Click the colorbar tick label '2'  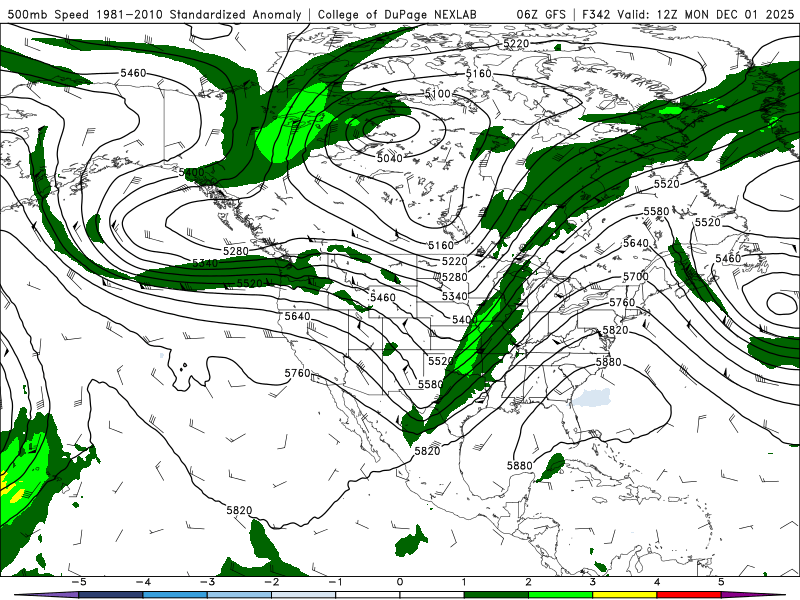tap(528, 582)
